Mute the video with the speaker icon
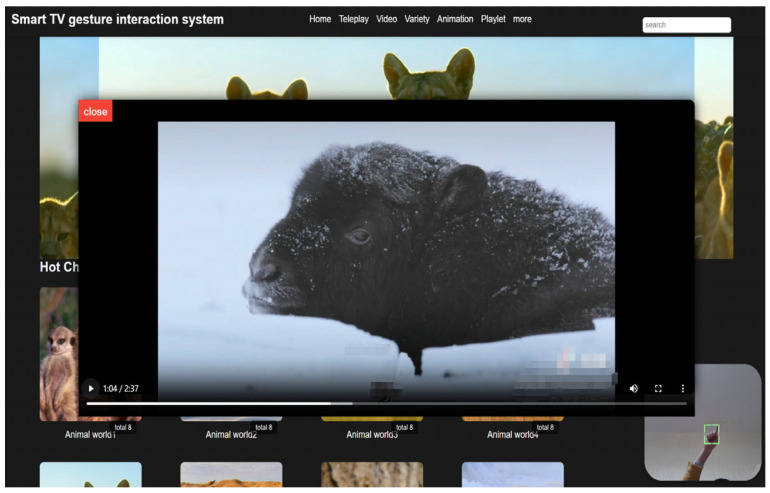Image resolution: width=770 pixels, height=493 pixels. [x=633, y=388]
